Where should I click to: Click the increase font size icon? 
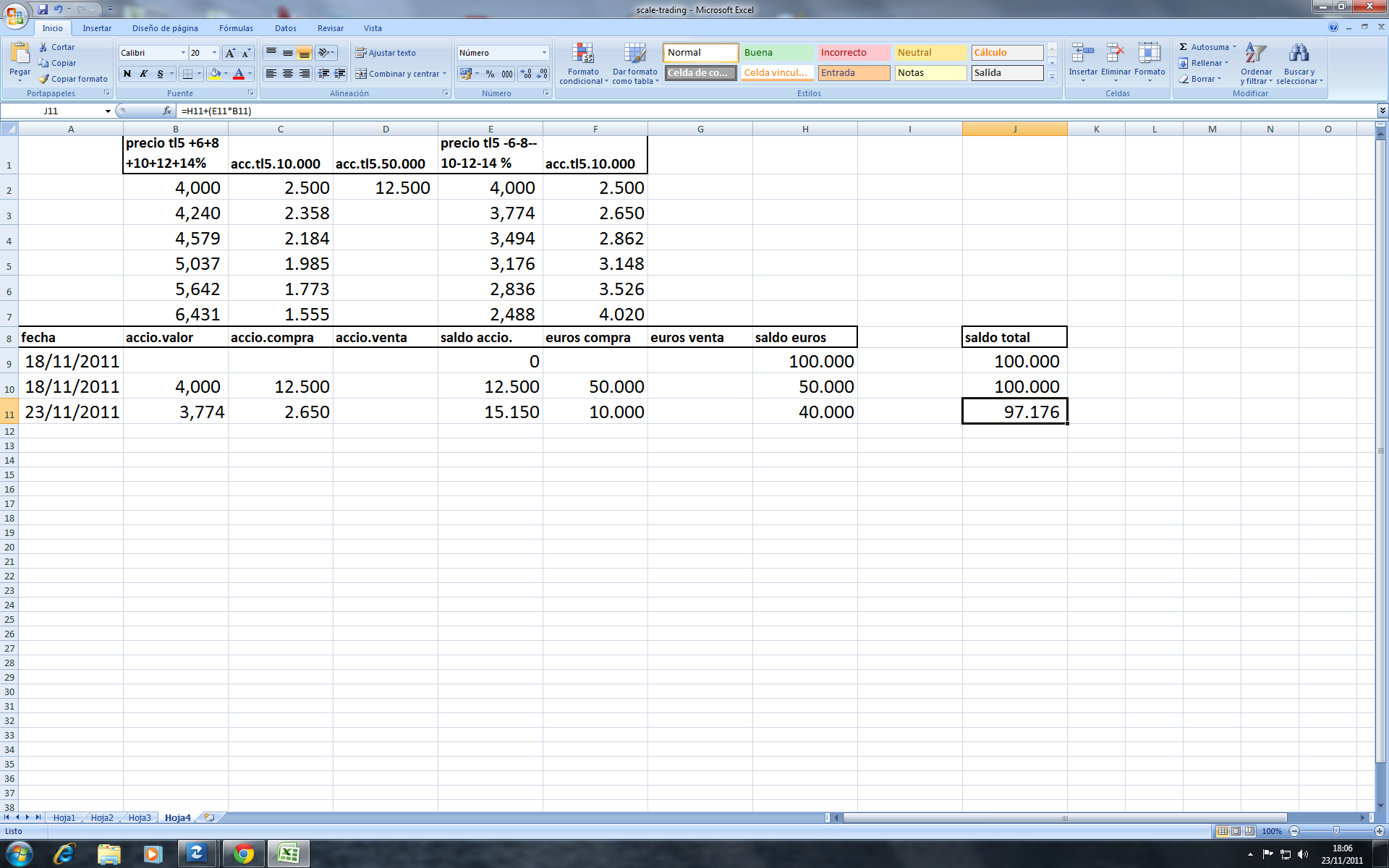pyautogui.click(x=230, y=53)
